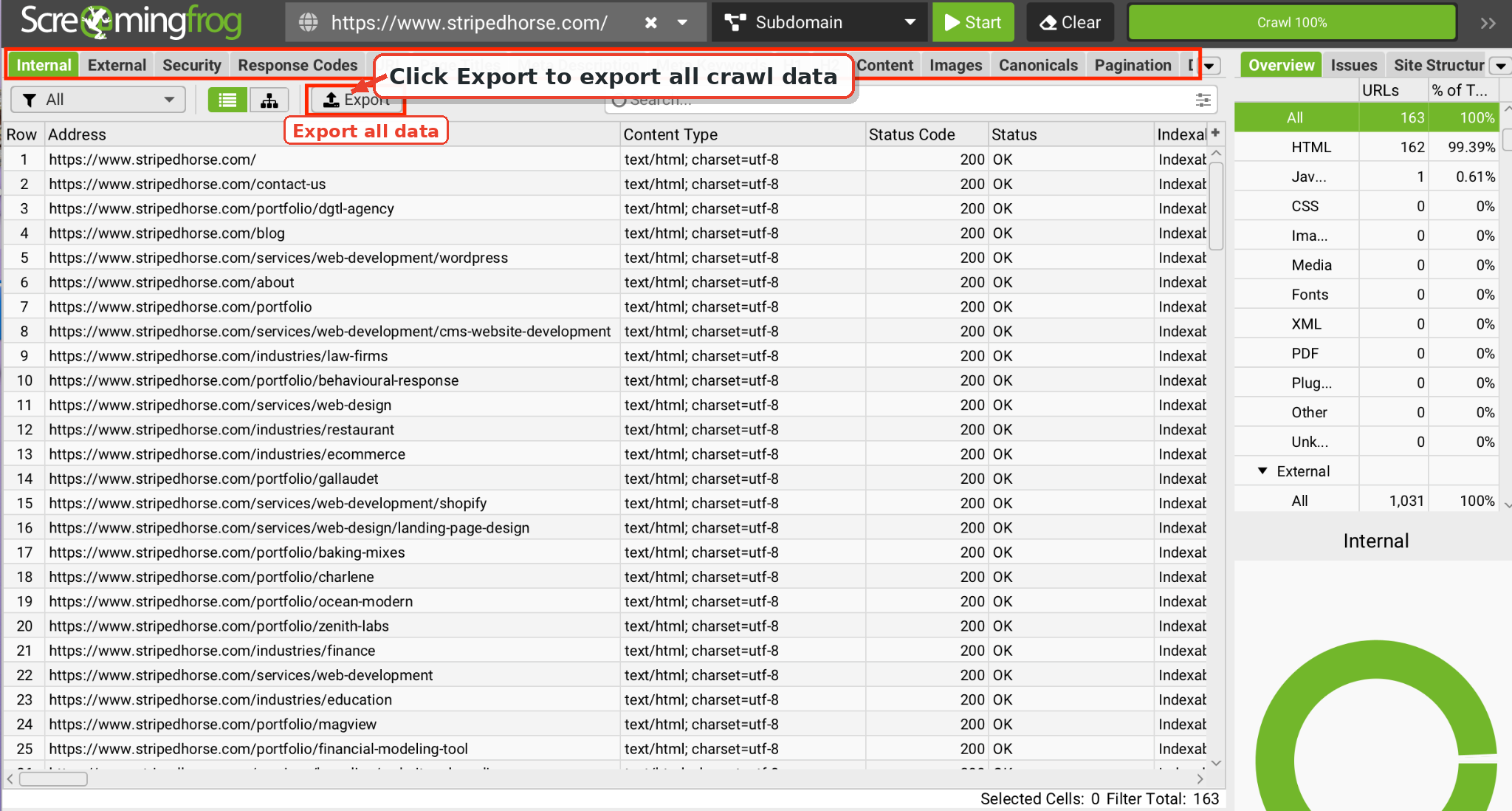Open the URL history dropdown arrow
Viewport: 1512px width, 811px height.
(x=683, y=22)
